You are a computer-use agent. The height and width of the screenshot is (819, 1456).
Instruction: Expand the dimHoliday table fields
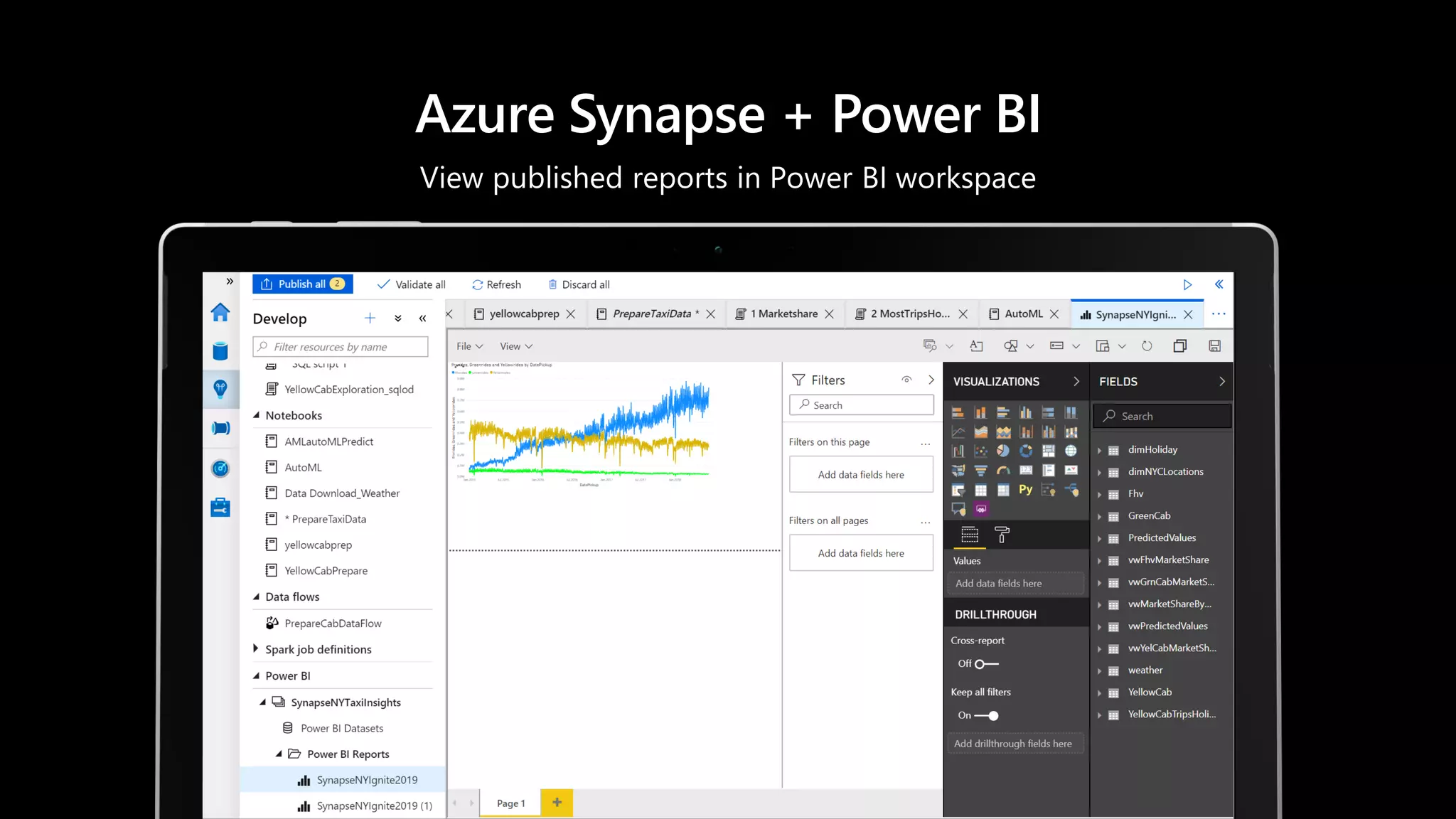[x=1099, y=450]
